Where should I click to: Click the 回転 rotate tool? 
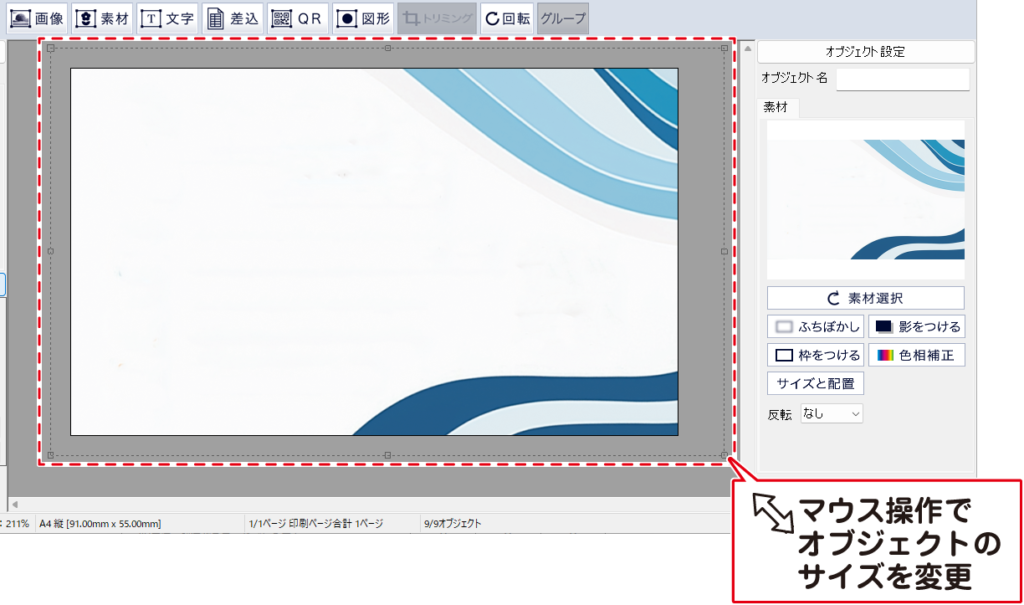click(507, 18)
